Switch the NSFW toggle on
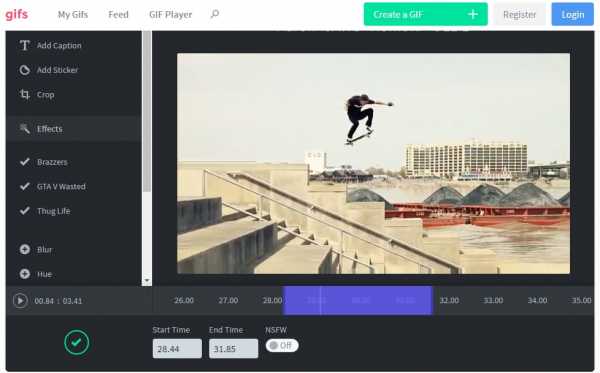The width and height of the screenshot is (600, 373). point(282,345)
